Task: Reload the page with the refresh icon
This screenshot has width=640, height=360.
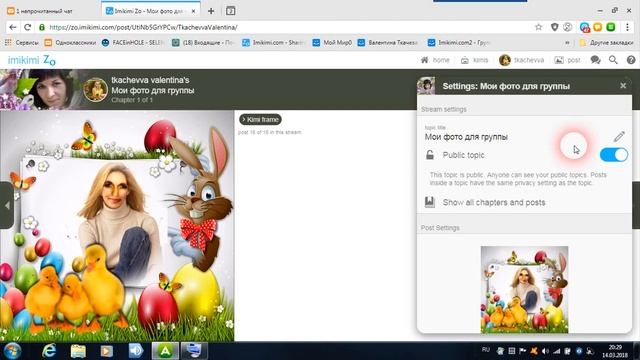Action: (28, 27)
